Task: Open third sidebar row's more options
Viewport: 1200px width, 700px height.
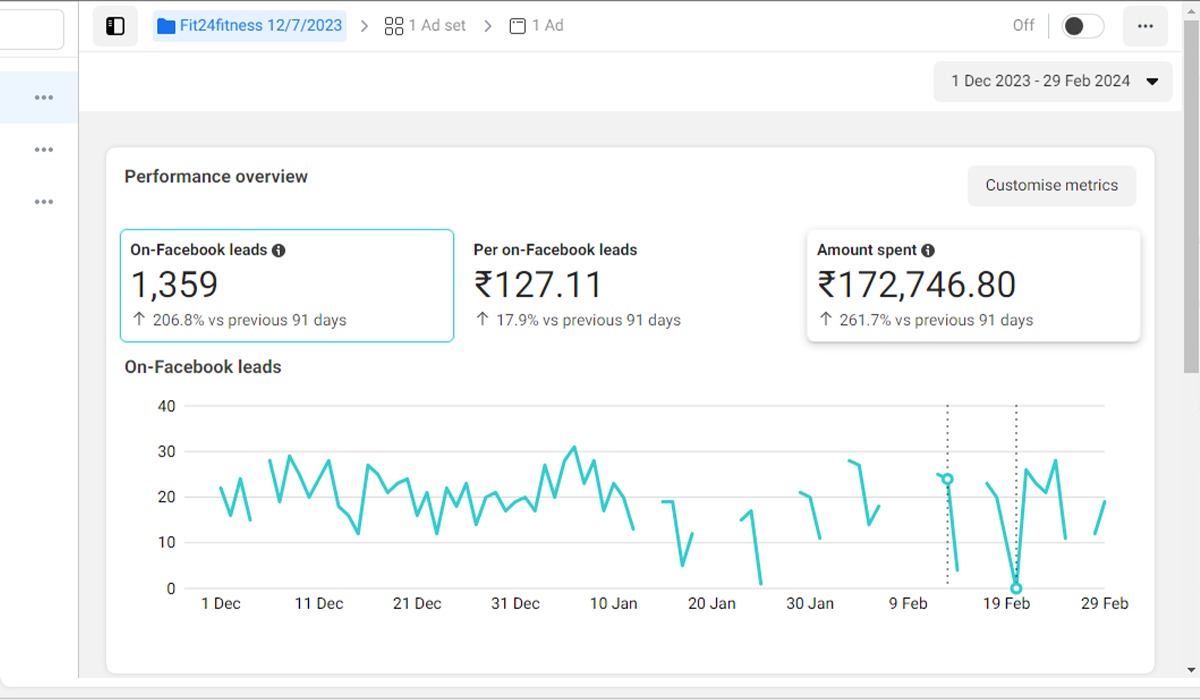Action: [43, 202]
